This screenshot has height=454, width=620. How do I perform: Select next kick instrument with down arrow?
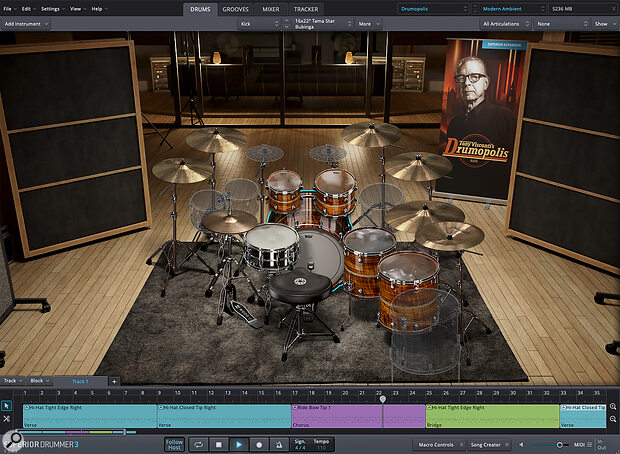point(287,27)
